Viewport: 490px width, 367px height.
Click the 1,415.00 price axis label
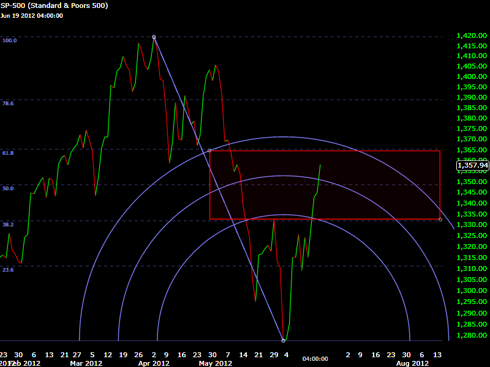(x=472, y=46)
